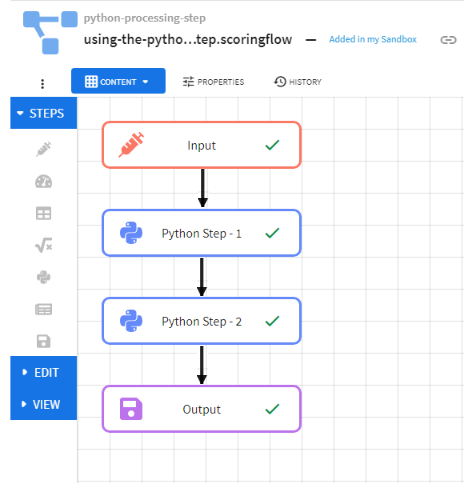Collapse the STEPS section
The image size is (464, 483).
click(44, 113)
